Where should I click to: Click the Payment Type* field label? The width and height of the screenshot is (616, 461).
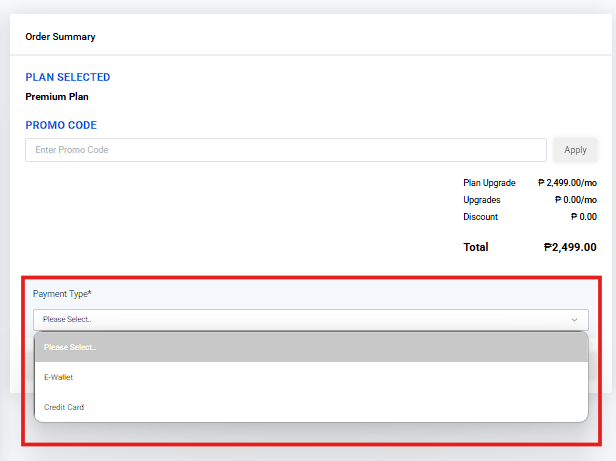tap(62, 294)
